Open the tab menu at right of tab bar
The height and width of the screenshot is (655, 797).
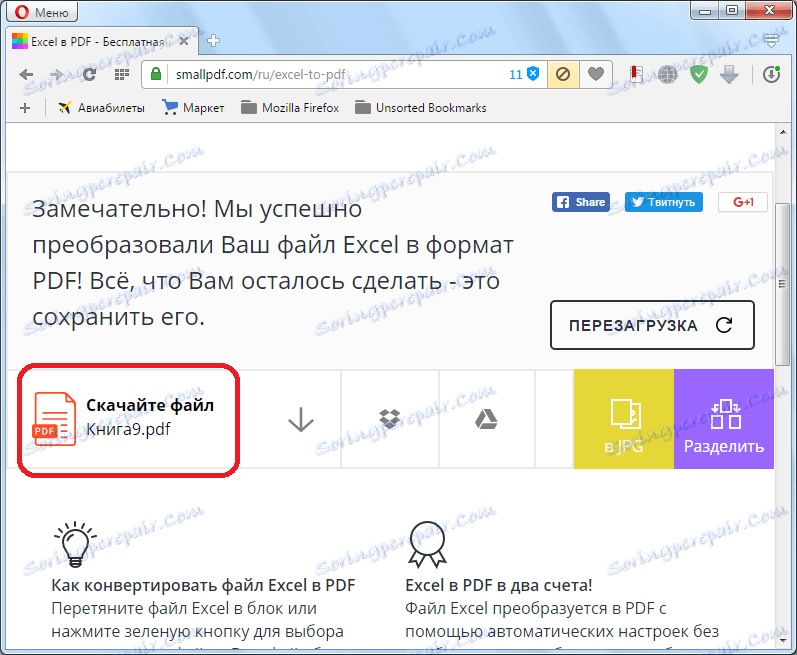771,41
